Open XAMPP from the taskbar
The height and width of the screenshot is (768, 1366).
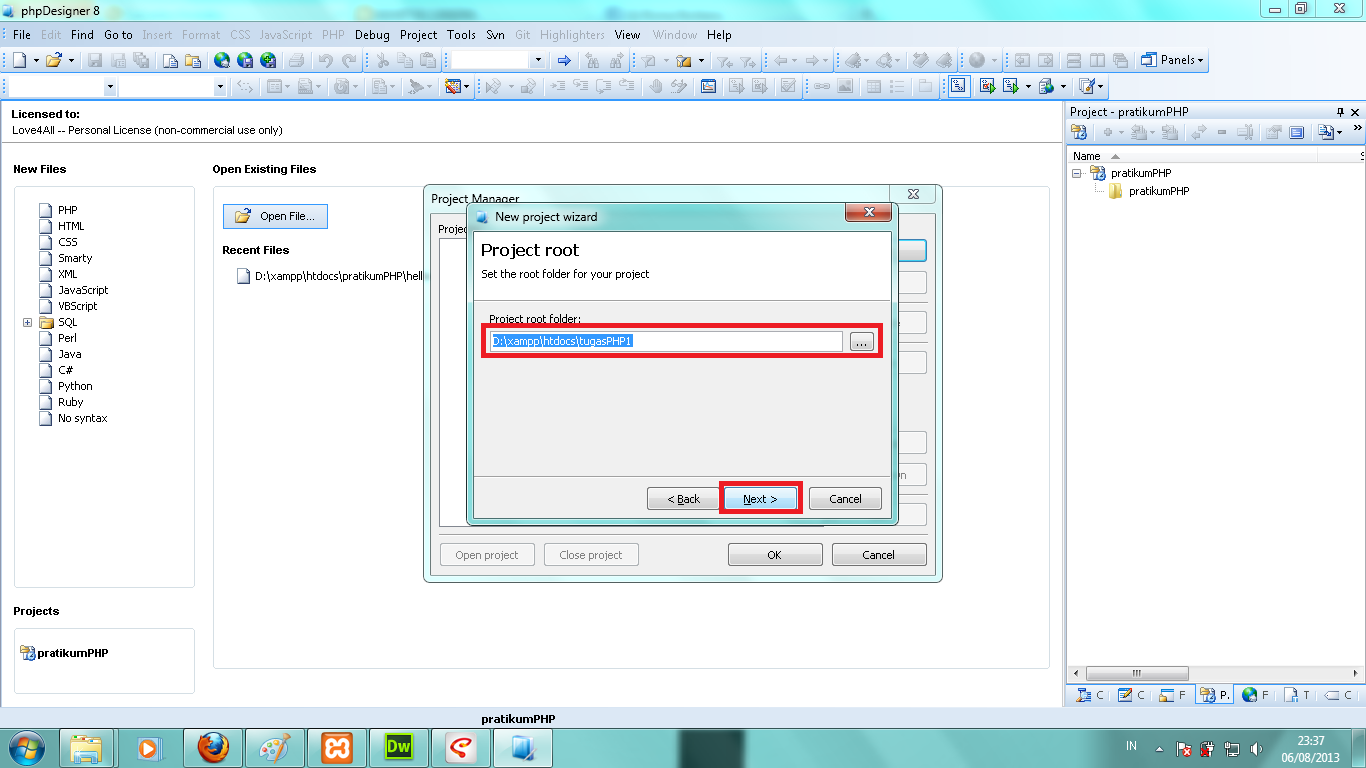336,747
